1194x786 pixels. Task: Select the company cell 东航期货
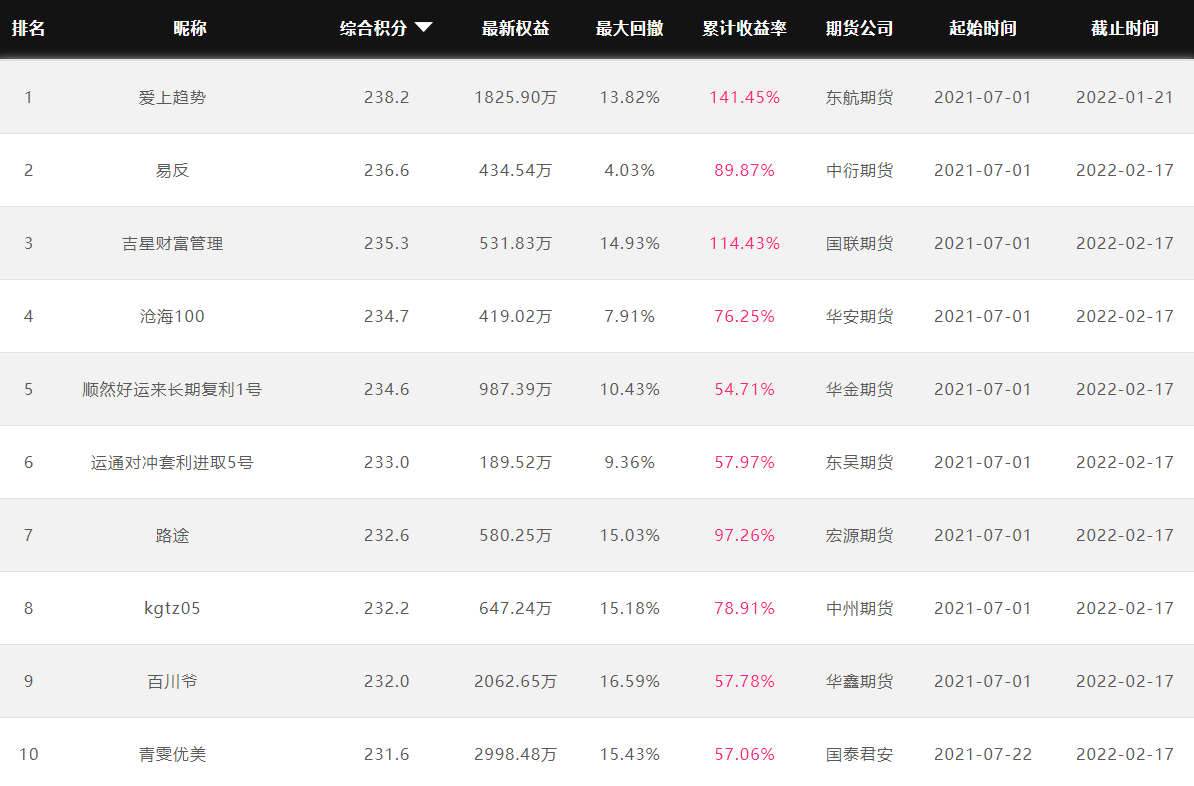tap(860, 97)
